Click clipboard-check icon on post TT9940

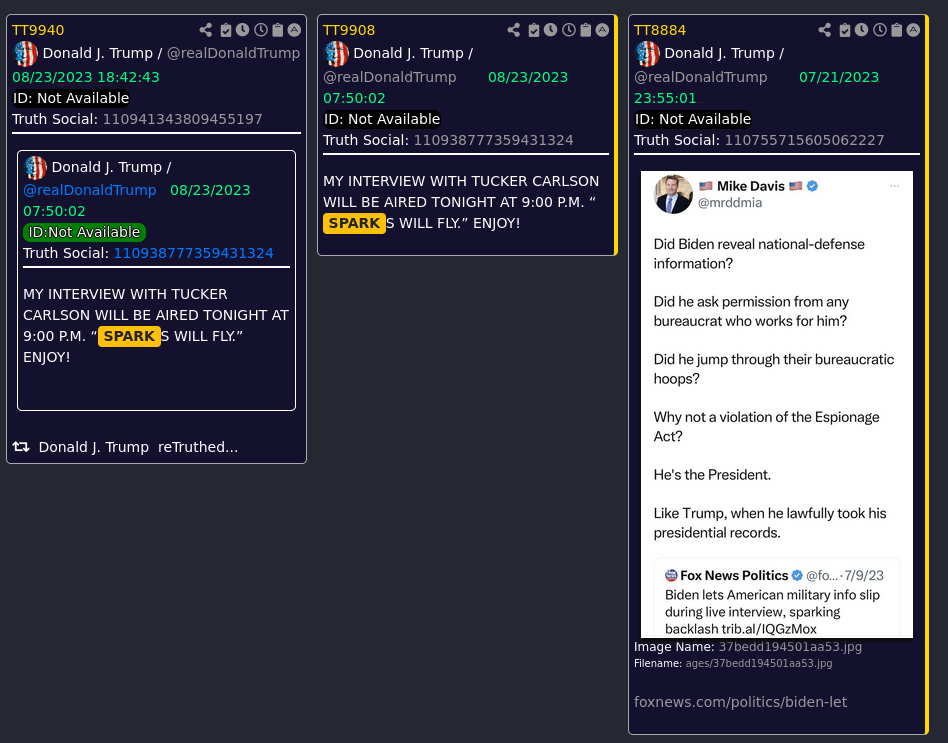click(226, 30)
